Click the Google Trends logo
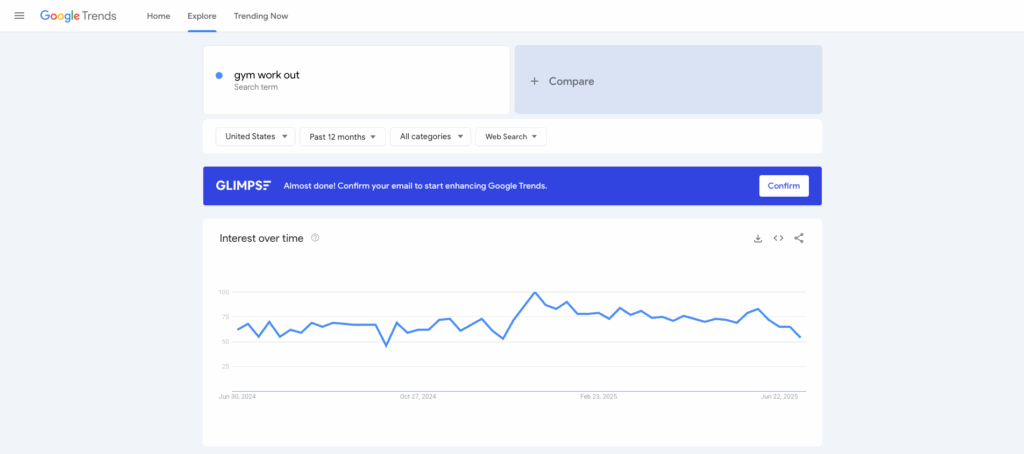 pos(78,16)
